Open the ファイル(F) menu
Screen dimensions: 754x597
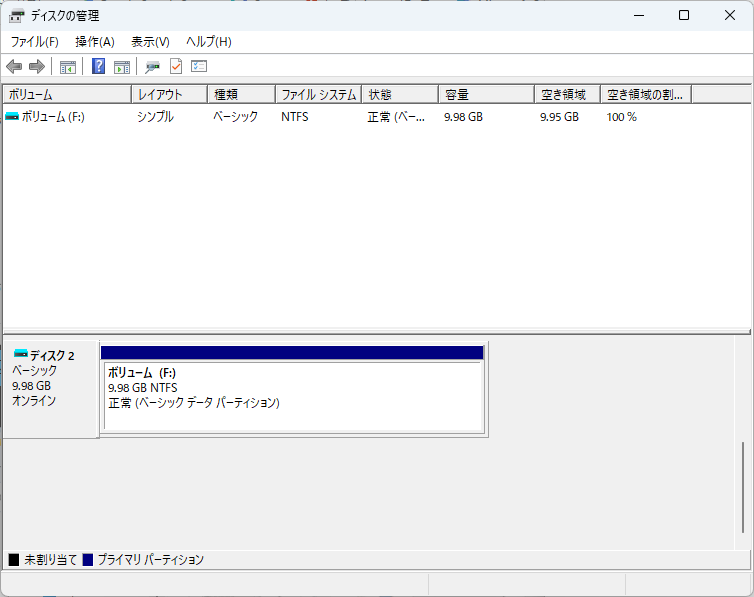(x=35, y=42)
